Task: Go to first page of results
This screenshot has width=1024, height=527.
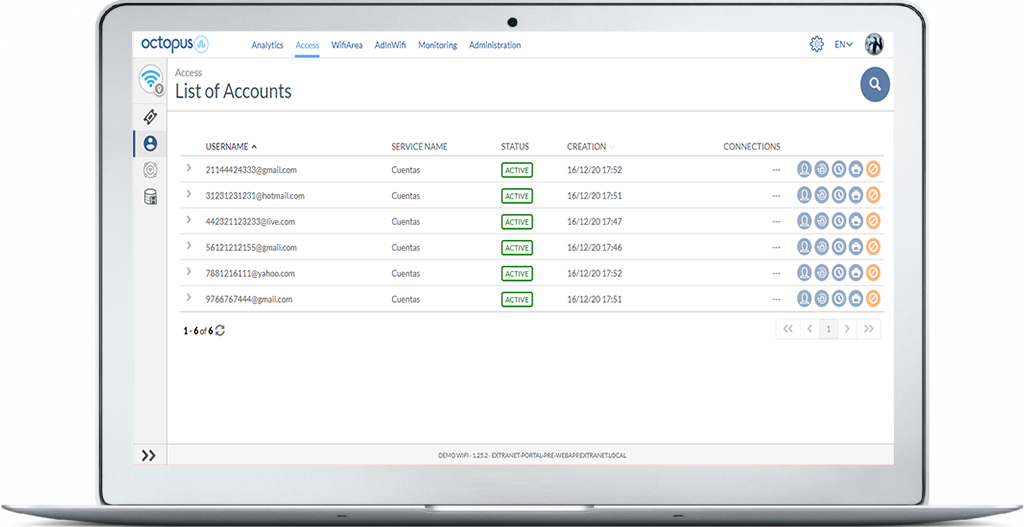Action: tap(788, 329)
